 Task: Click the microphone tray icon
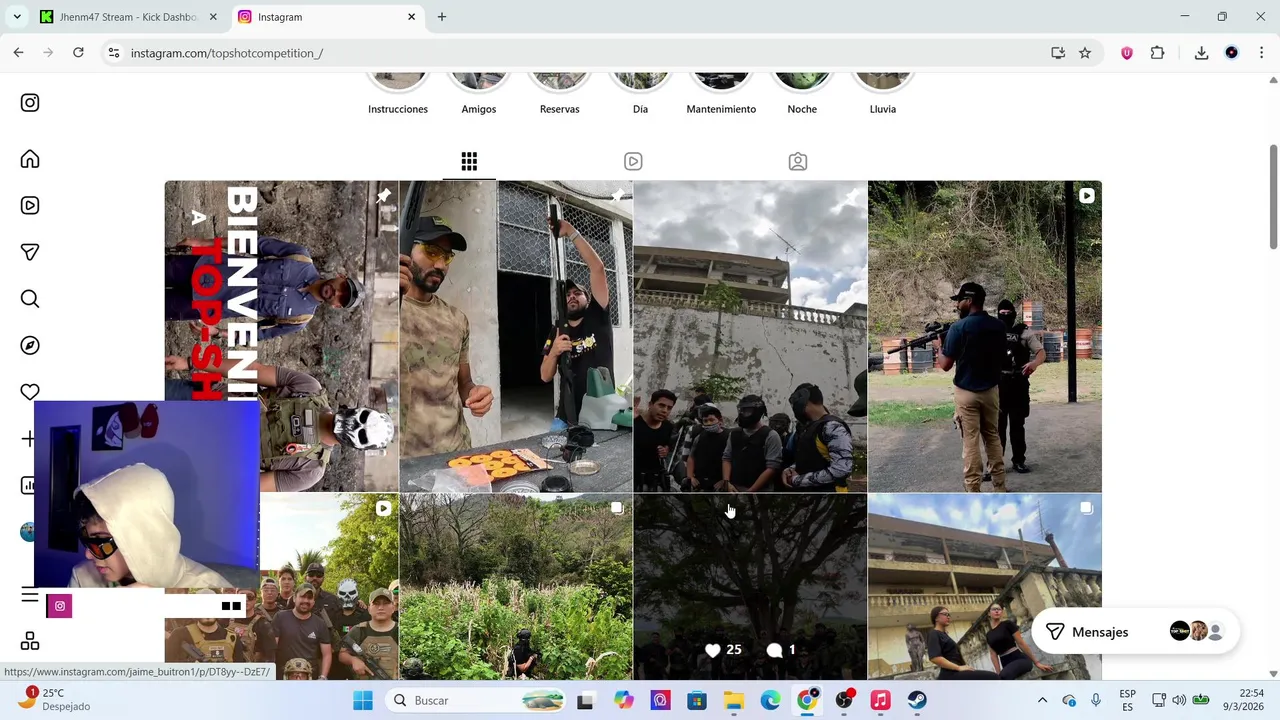1096,700
